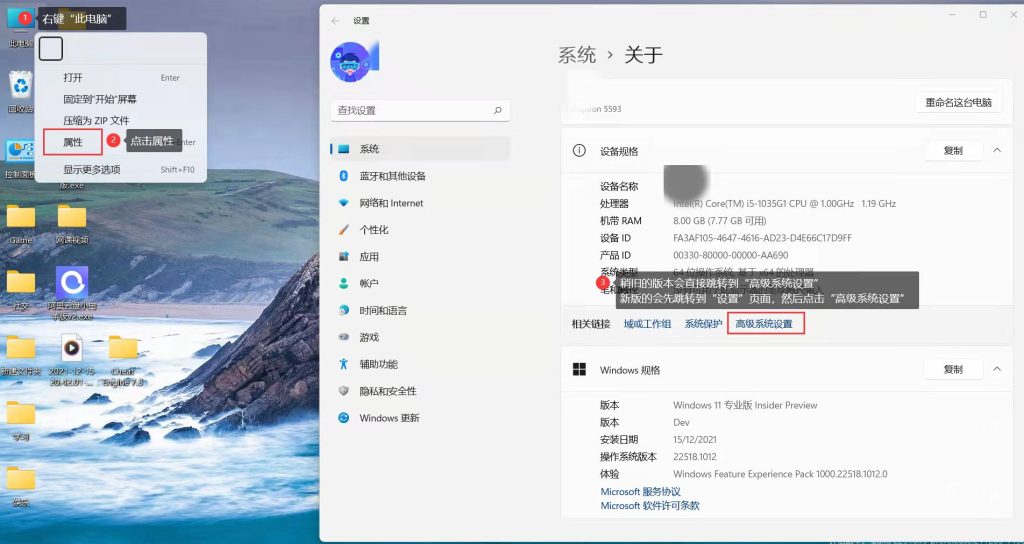Open the 新建文件夹 folder on desktop
Viewport: 1024px width, 544px height.
21,347
